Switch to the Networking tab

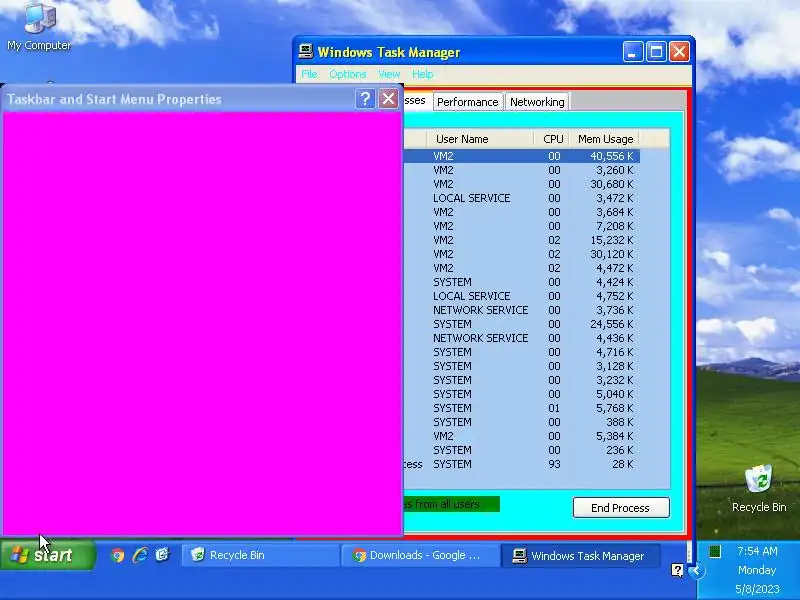pos(537,102)
